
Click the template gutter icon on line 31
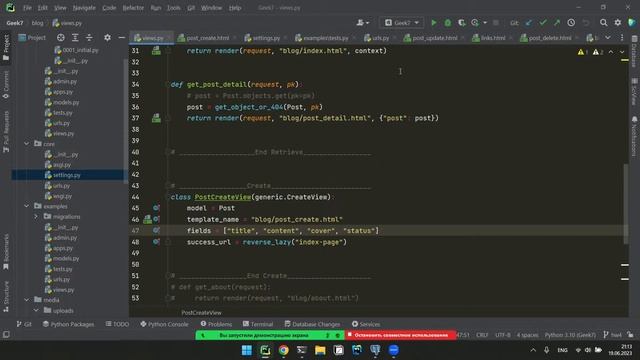pos(156,51)
